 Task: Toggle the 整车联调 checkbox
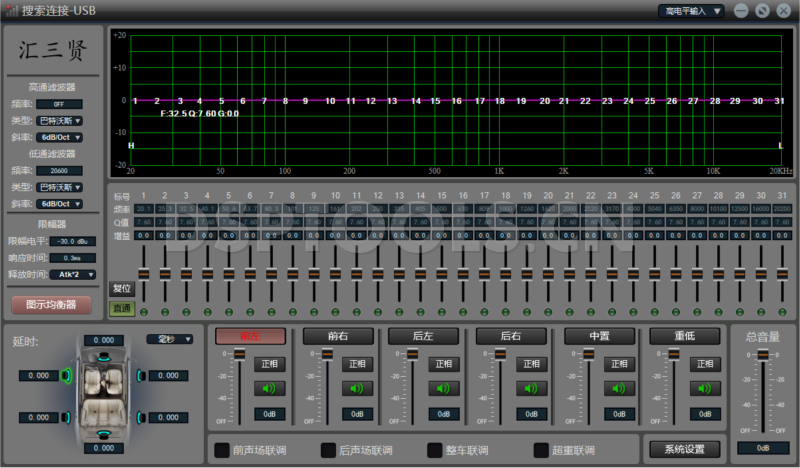click(434, 450)
